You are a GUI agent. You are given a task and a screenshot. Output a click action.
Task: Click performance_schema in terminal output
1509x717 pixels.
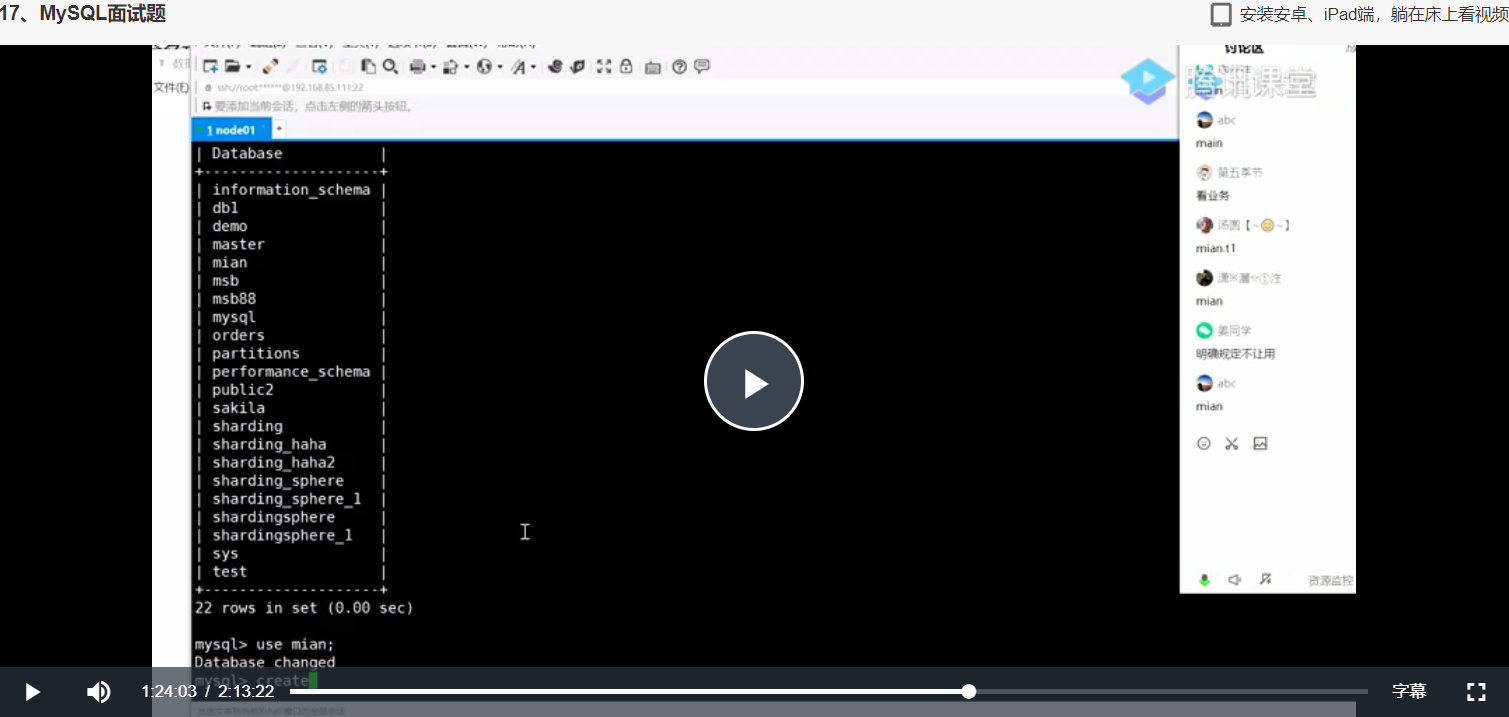click(x=291, y=372)
